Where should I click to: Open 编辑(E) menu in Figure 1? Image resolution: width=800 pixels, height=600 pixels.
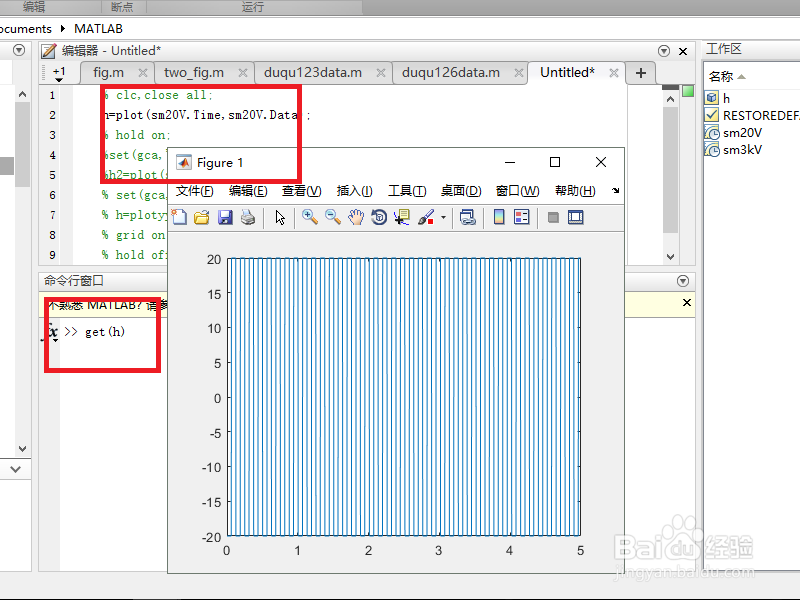pyautogui.click(x=248, y=191)
